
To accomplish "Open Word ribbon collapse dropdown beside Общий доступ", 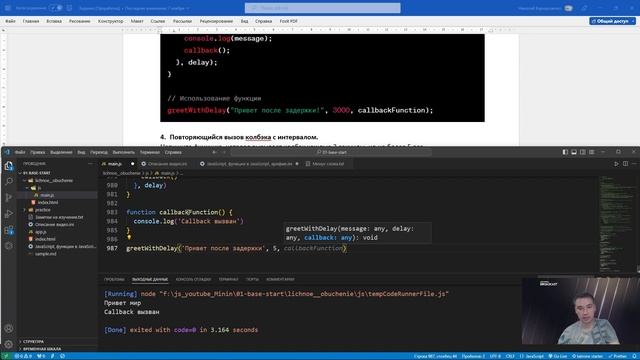I will (x=633, y=21).
